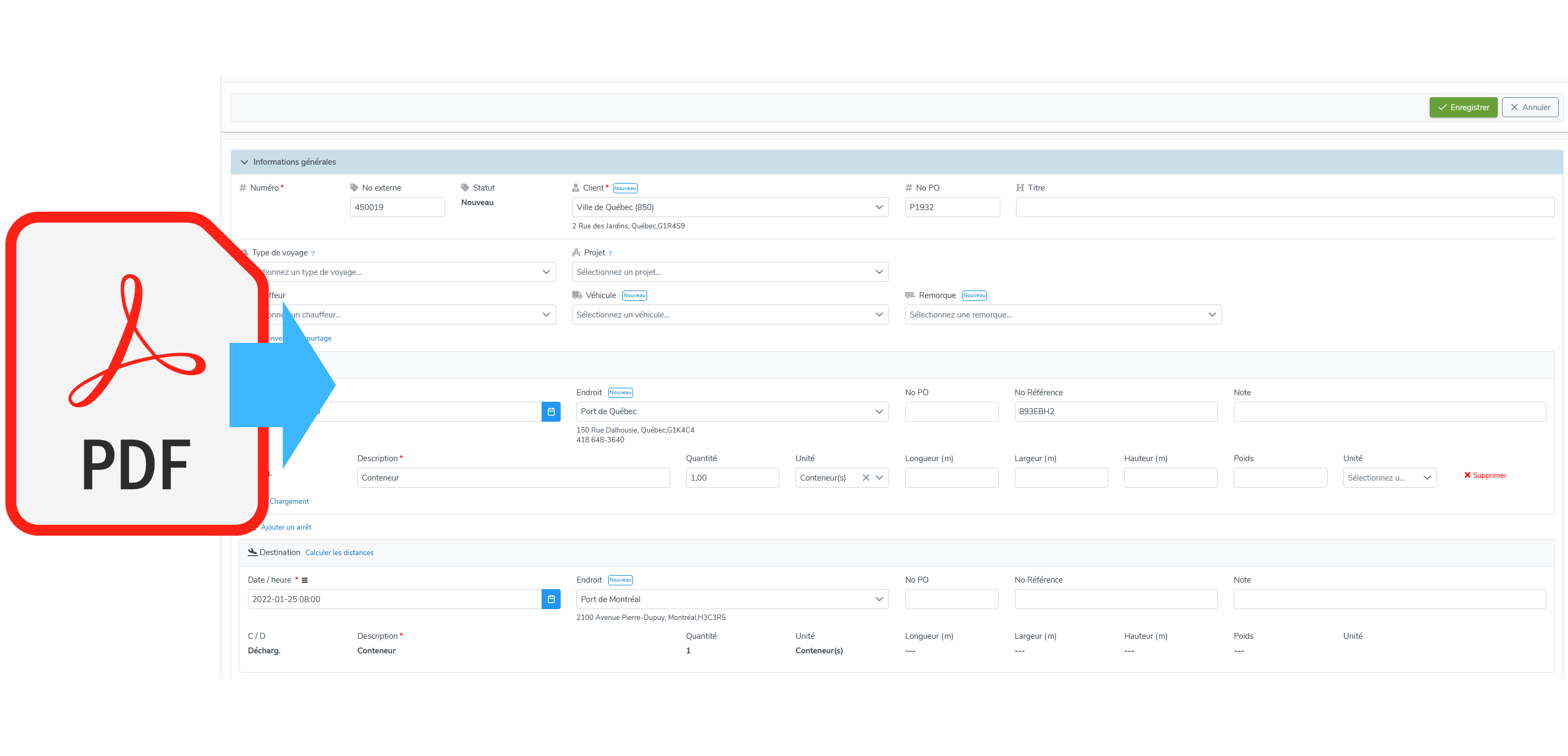Open help icon beside Projet

pyautogui.click(x=610, y=253)
